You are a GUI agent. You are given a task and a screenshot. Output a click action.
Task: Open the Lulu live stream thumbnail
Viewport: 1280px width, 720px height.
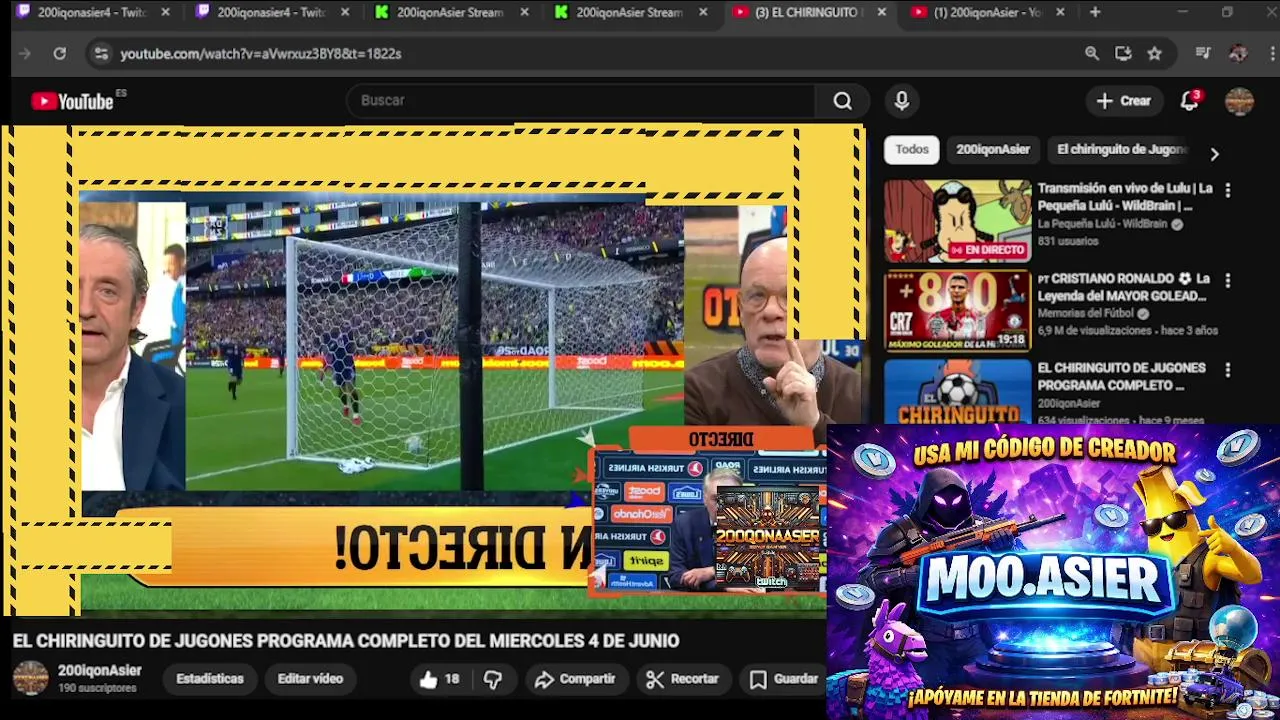957,221
